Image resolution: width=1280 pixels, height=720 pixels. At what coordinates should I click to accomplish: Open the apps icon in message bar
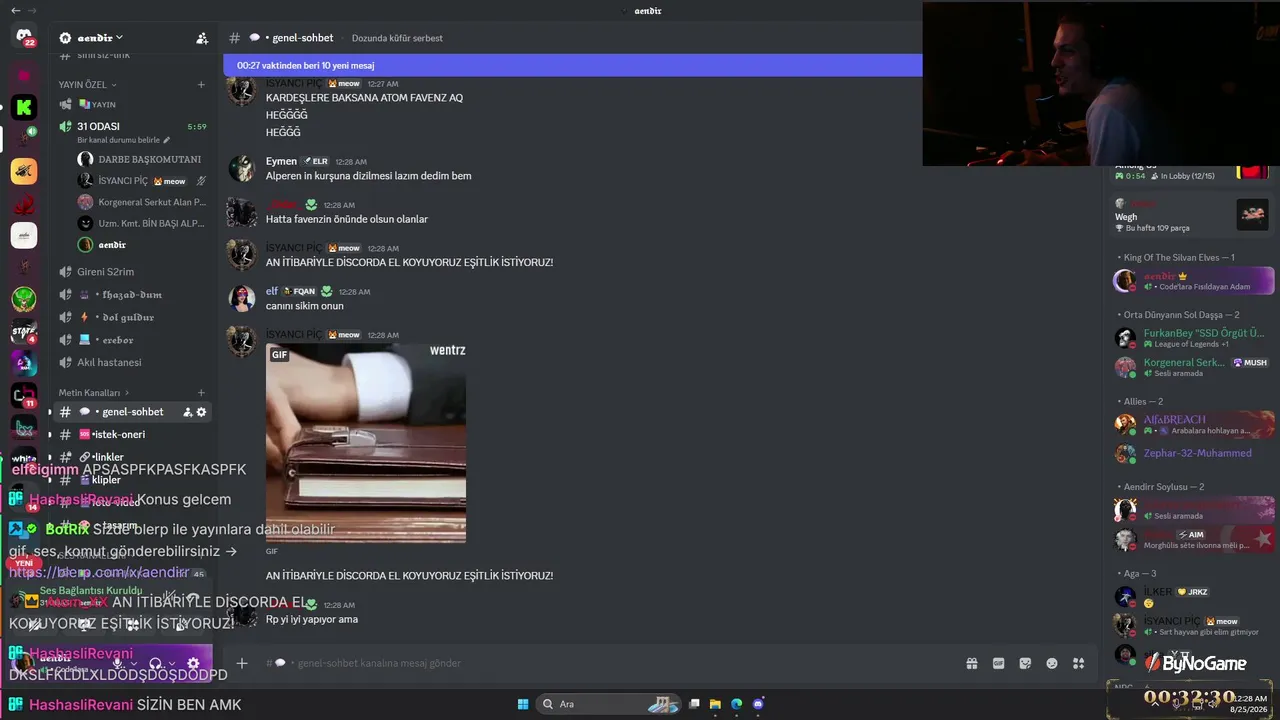click(x=1078, y=663)
